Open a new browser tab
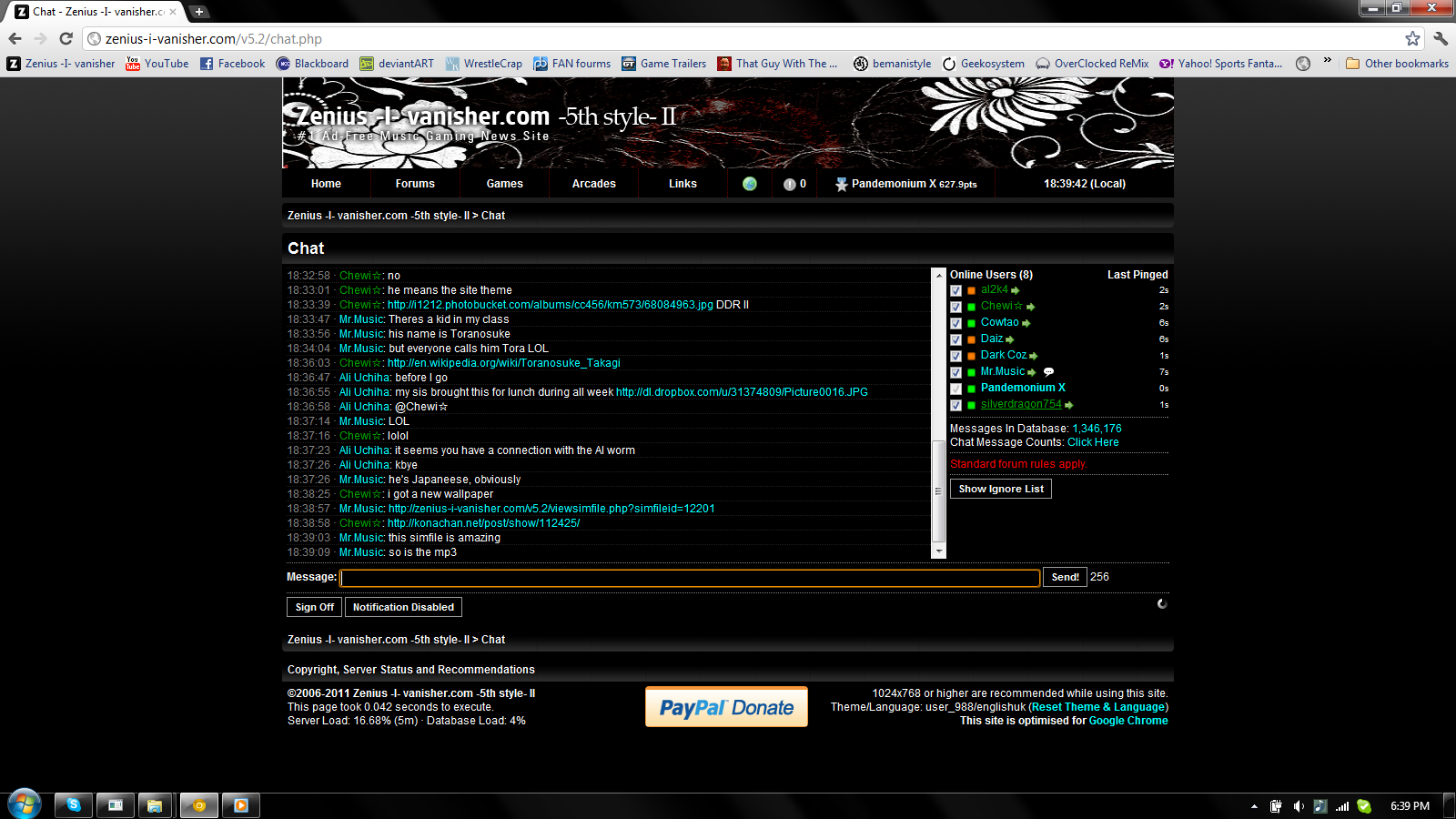The width and height of the screenshot is (1456, 819). [x=199, y=12]
